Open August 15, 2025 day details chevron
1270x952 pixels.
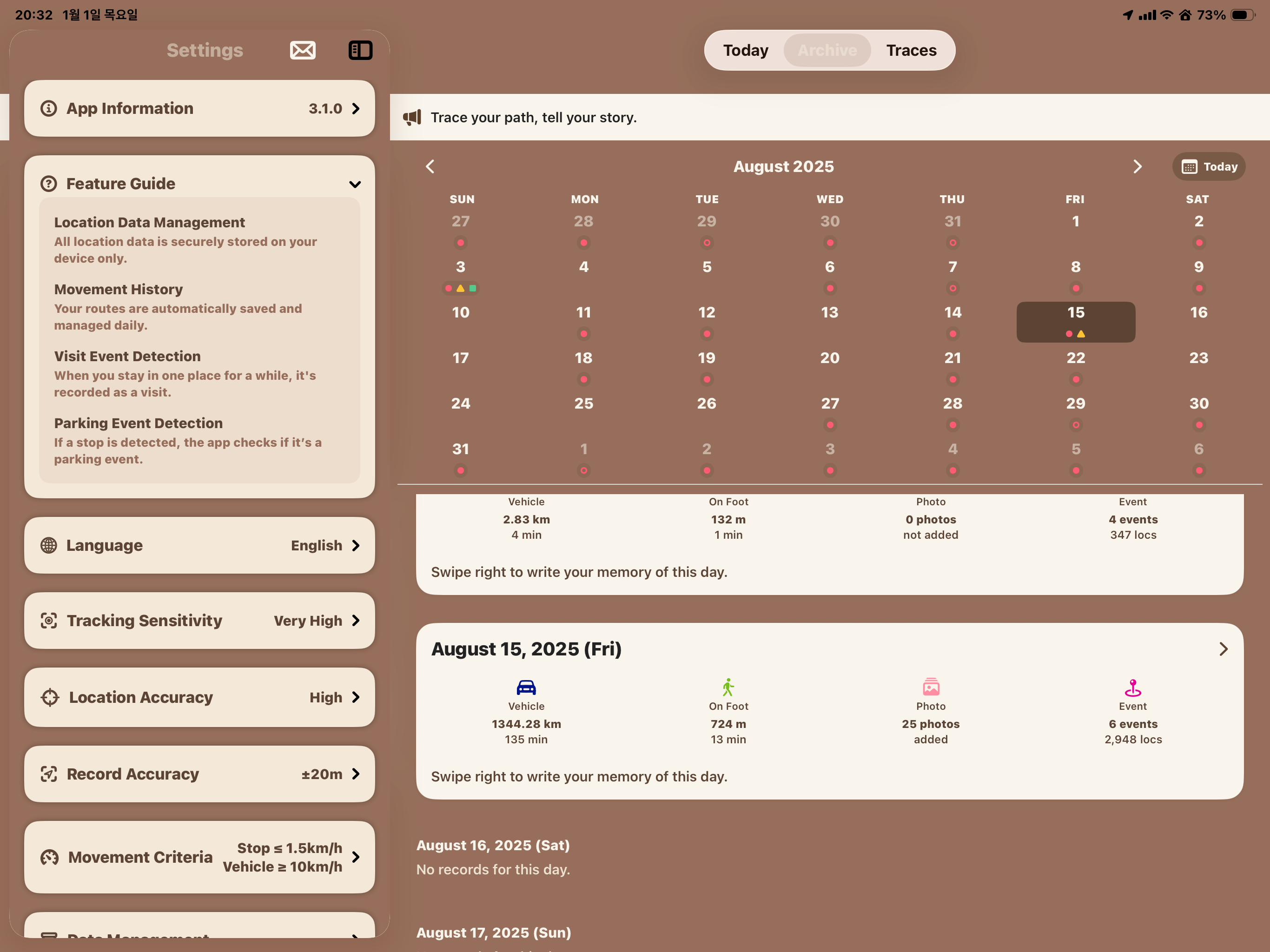(x=1224, y=649)
